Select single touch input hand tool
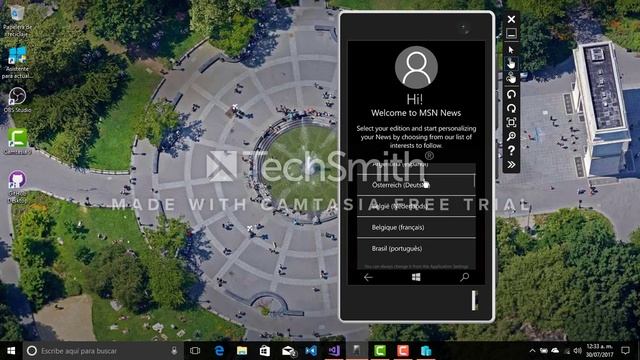The width and height of the screenshot is (640, 360). pos(511,64)
